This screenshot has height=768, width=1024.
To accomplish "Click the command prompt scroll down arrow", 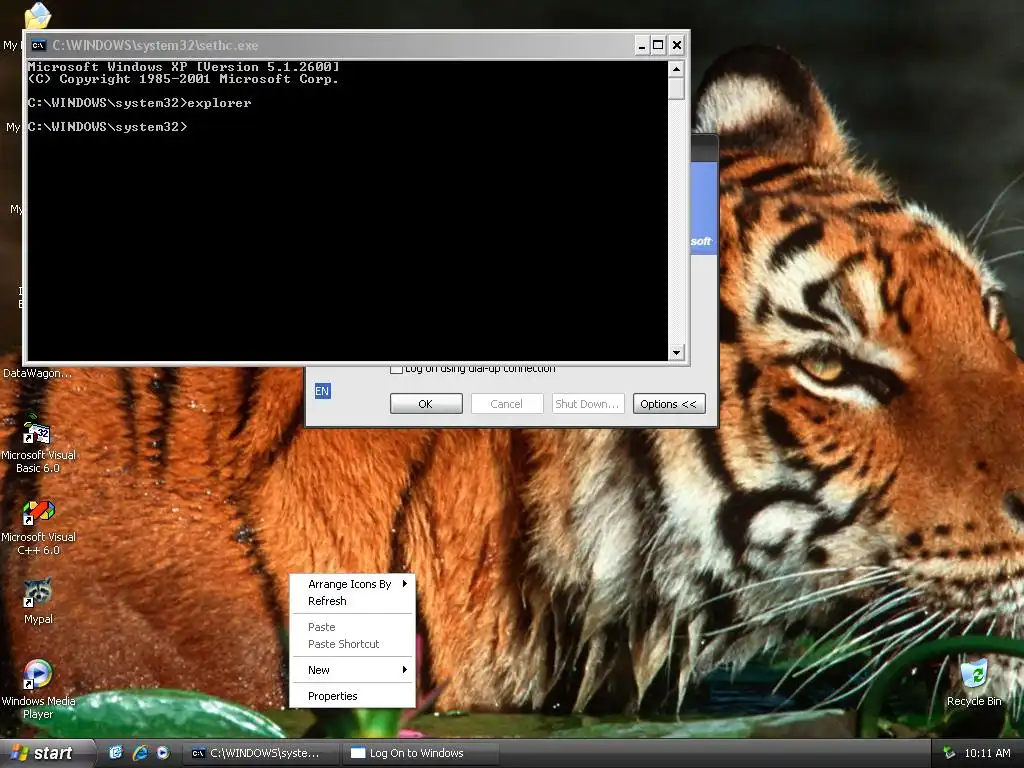I will pyautogui.click(x=676, y=353).
